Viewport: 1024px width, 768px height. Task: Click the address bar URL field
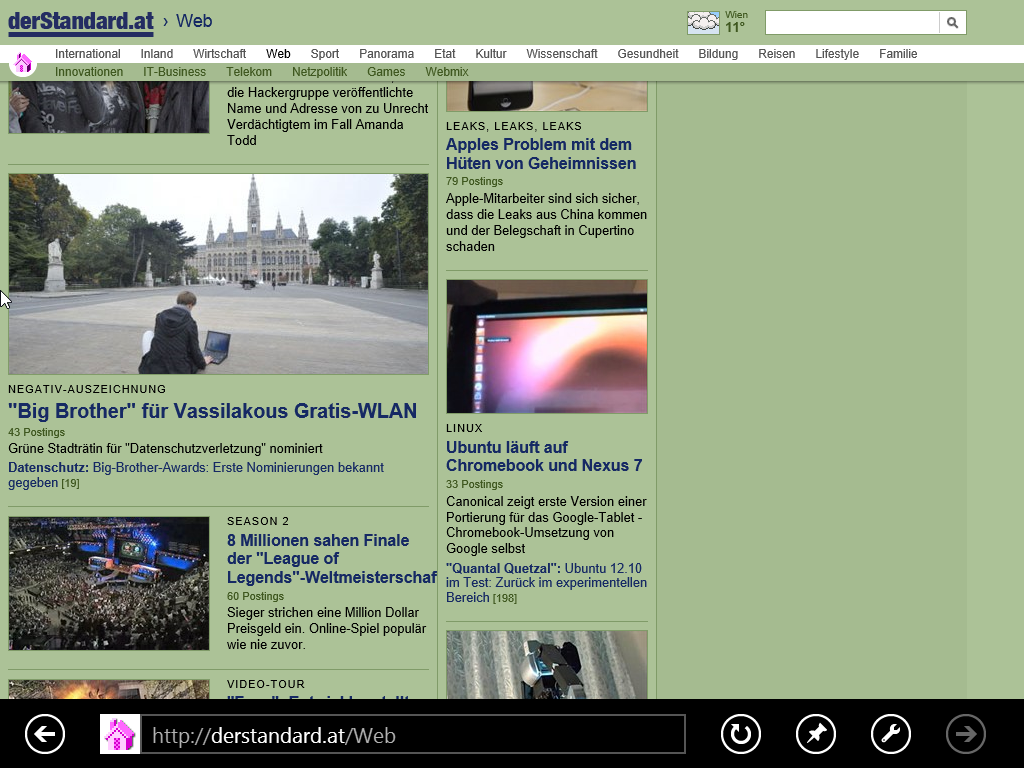point(413,735)
